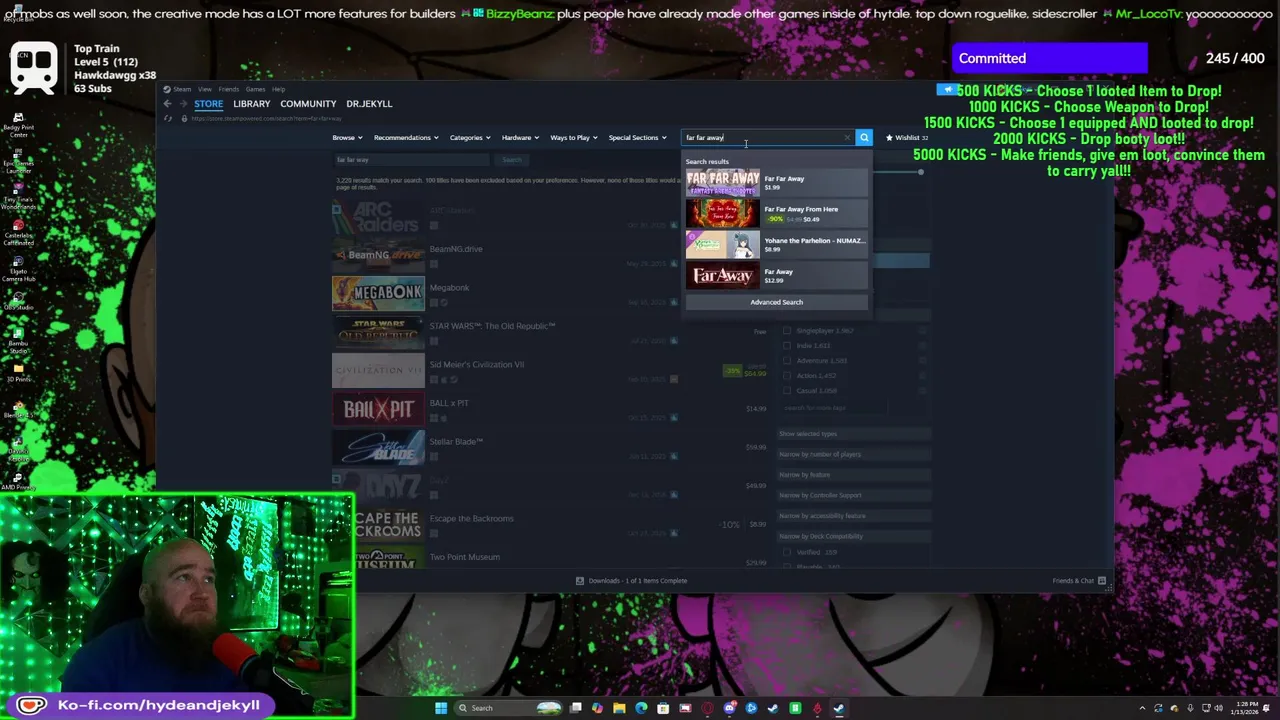The width and height of the screenshot is (1280, 720).
Task: Check the Adventure tag filter
Action: [787, 361]
